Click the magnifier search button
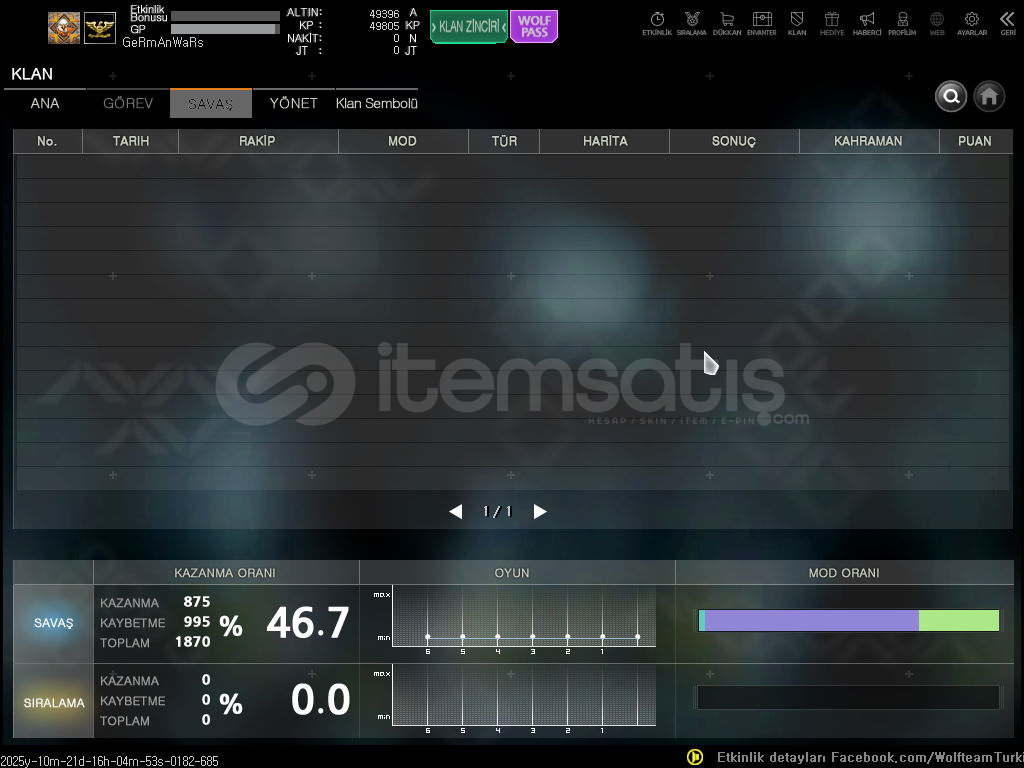The image size is (1024, 768). [951, 96]
